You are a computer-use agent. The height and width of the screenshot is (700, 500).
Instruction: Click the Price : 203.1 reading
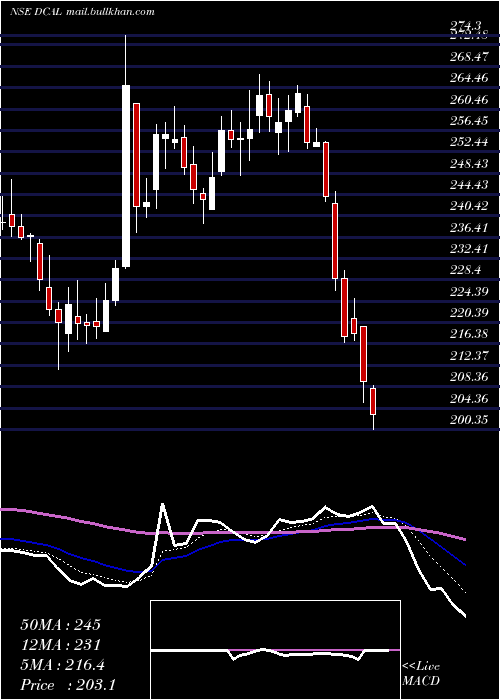click(68, 685)
